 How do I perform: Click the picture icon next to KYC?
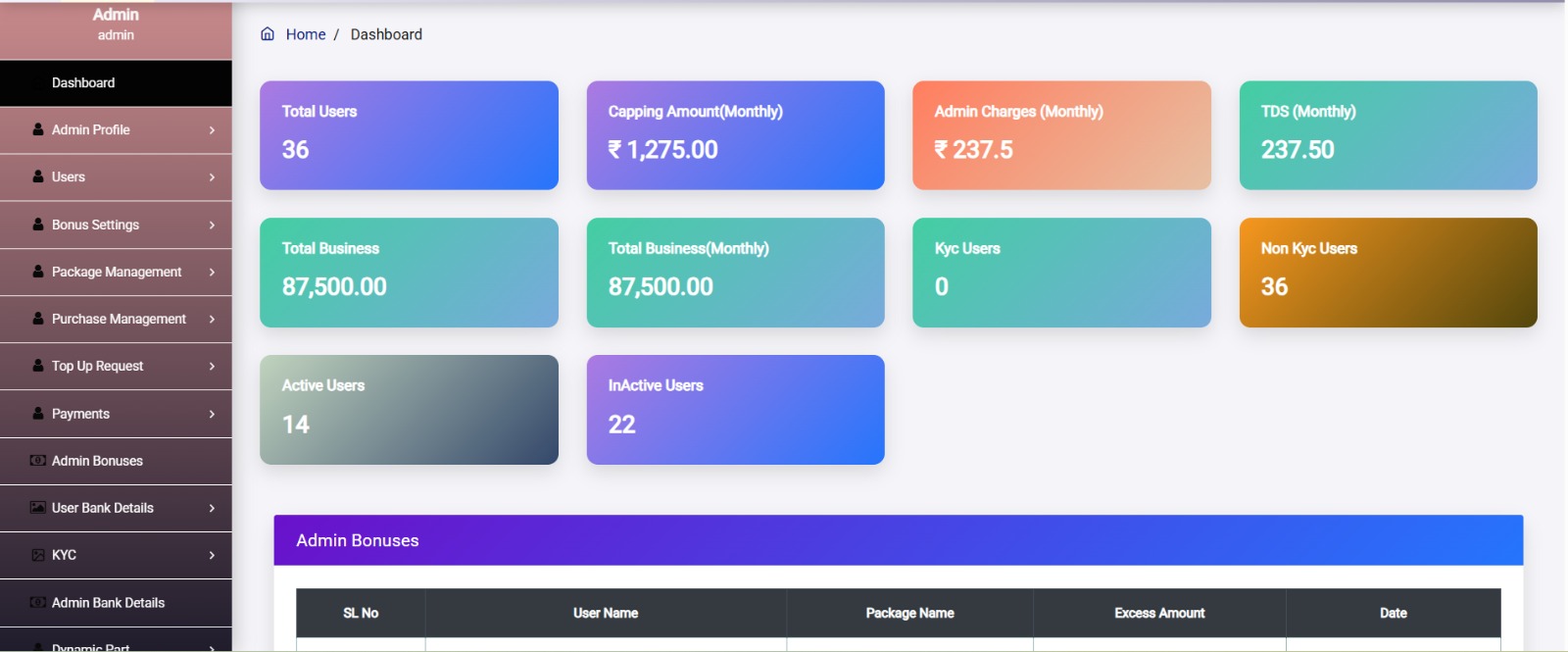click(38, 555)
